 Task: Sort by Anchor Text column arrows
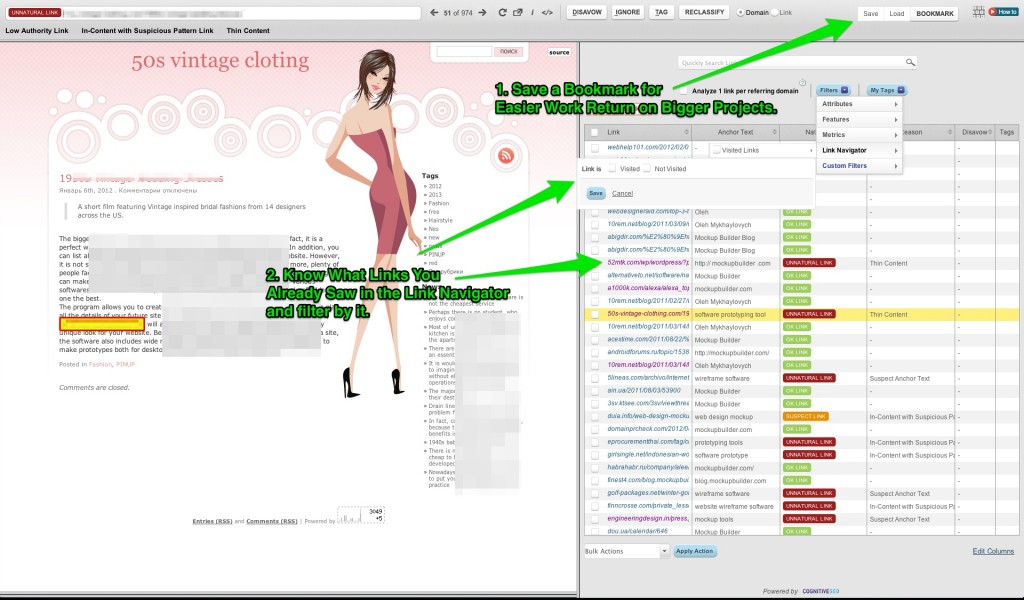775,132
